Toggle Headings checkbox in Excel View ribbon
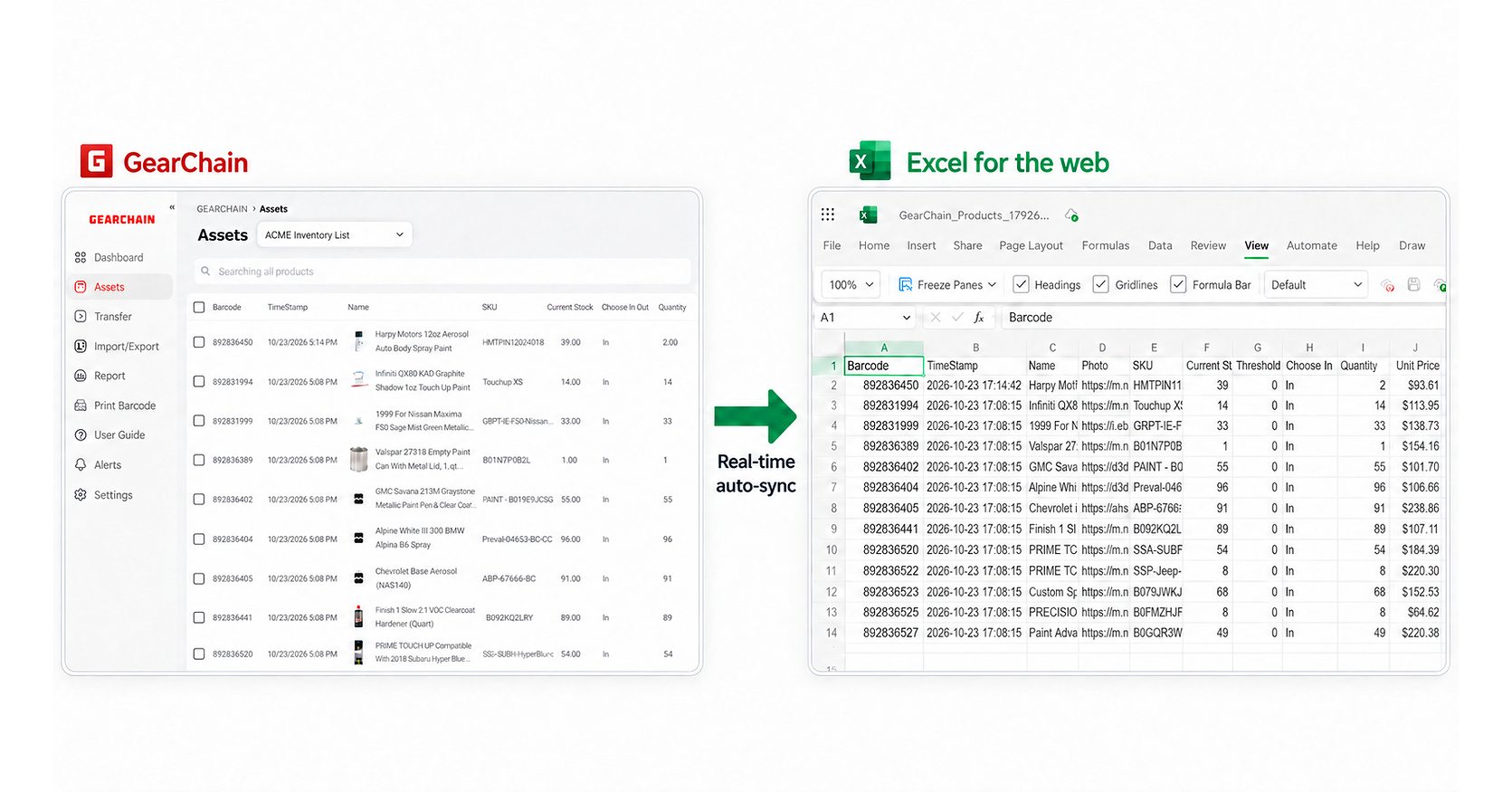This screenshot has height=792, width=1512. coord(1021,284)
